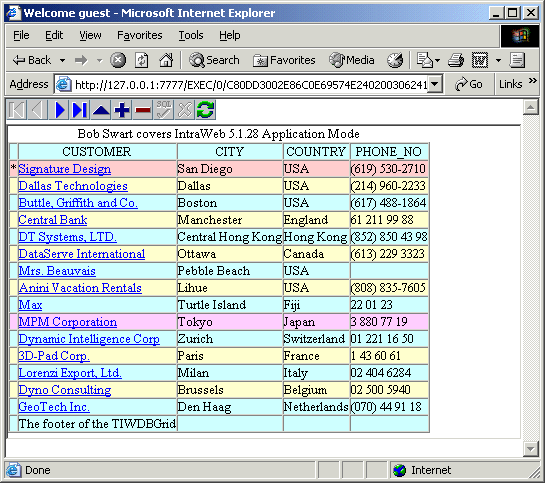Viewport: 545px width, 483px height.
Task: Open the Search pane
Action: (x=214, y=60)
